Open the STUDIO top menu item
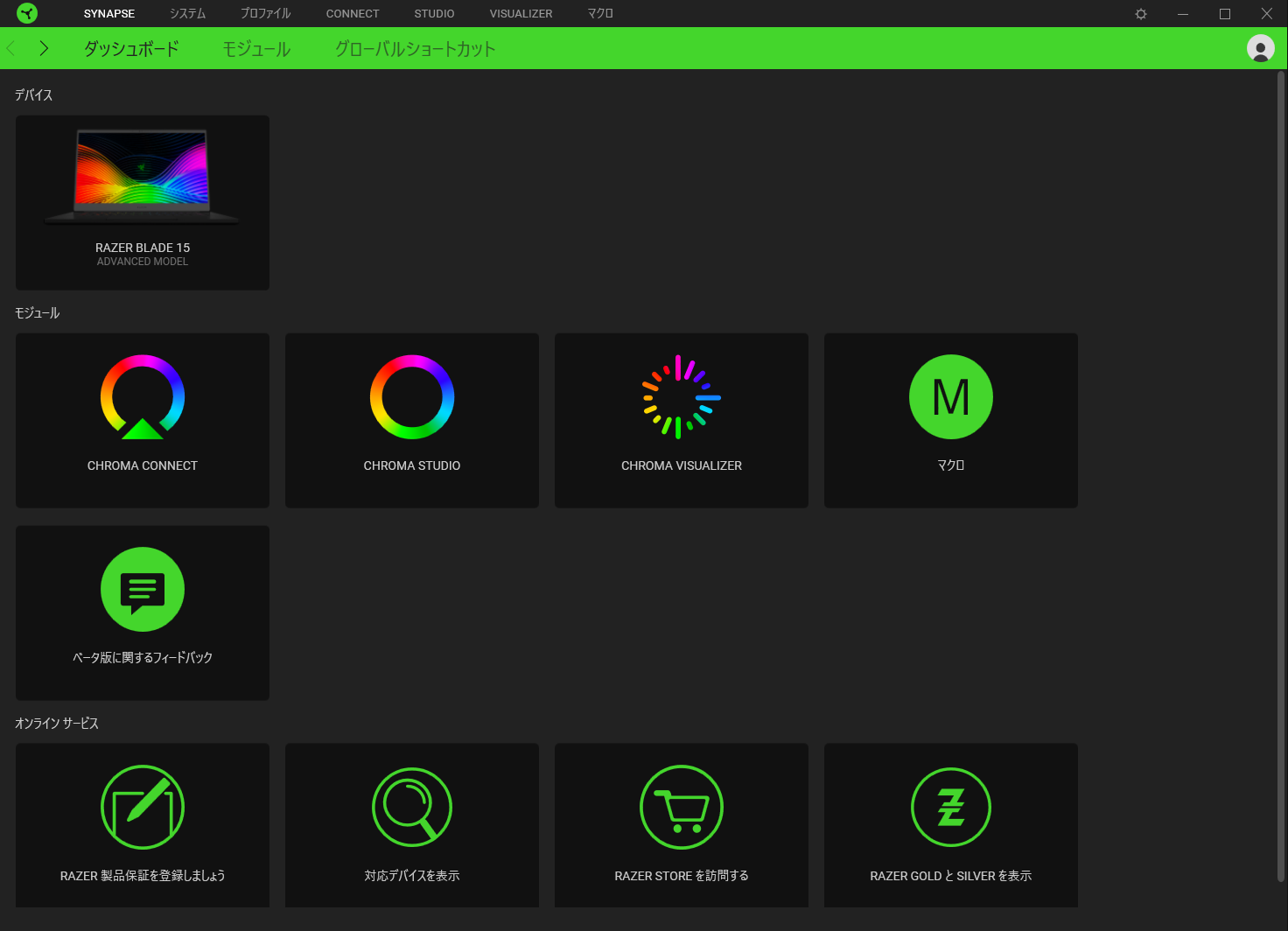The image size is (1288, 931). [x=434, y=14]
